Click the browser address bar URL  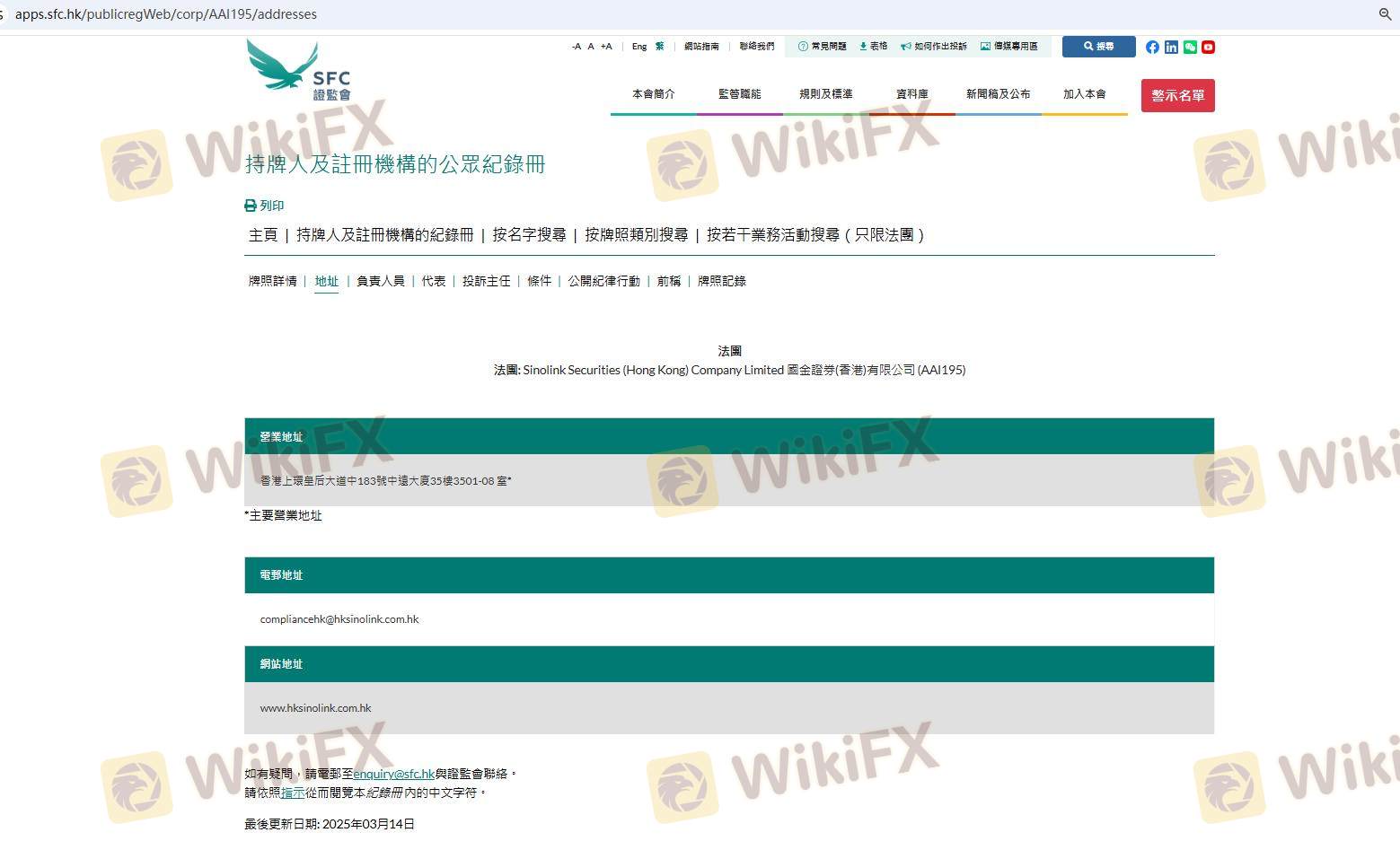point(166,13)
